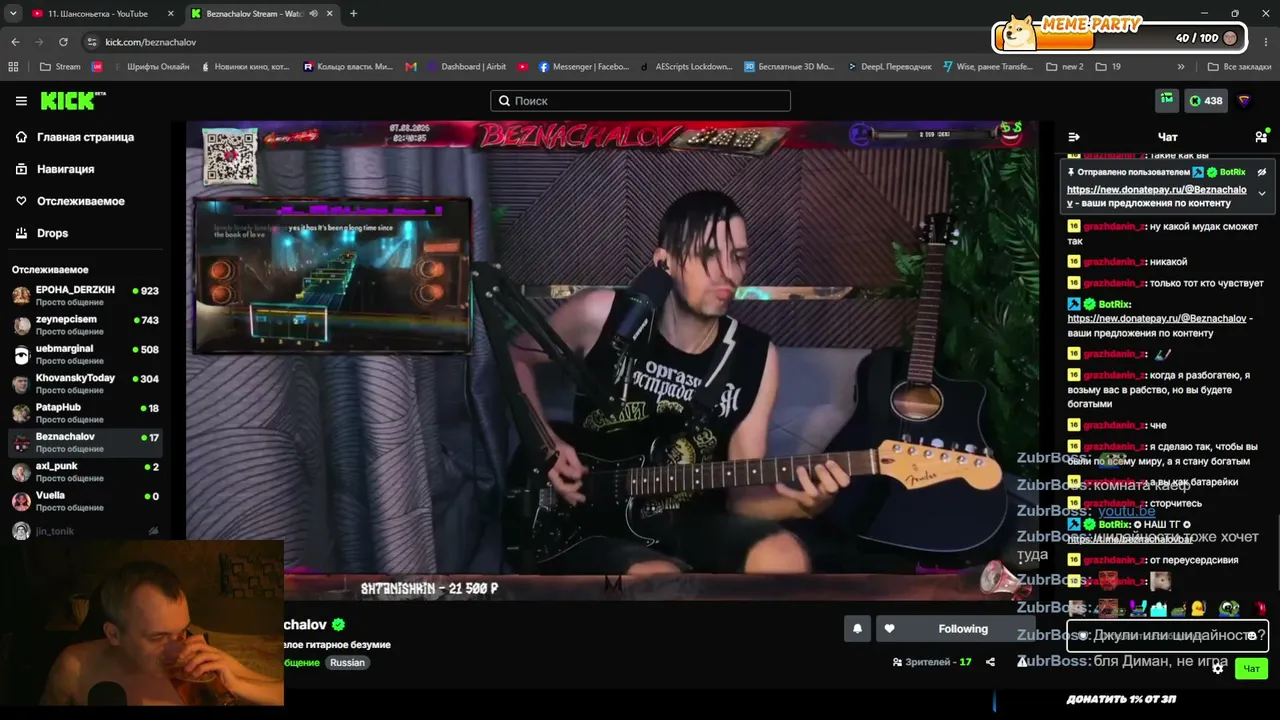Image resolution: width=1280 pixels, height=720 pixels.
Task: Open the PatapHub channel
Action: [x=85, y=412]
